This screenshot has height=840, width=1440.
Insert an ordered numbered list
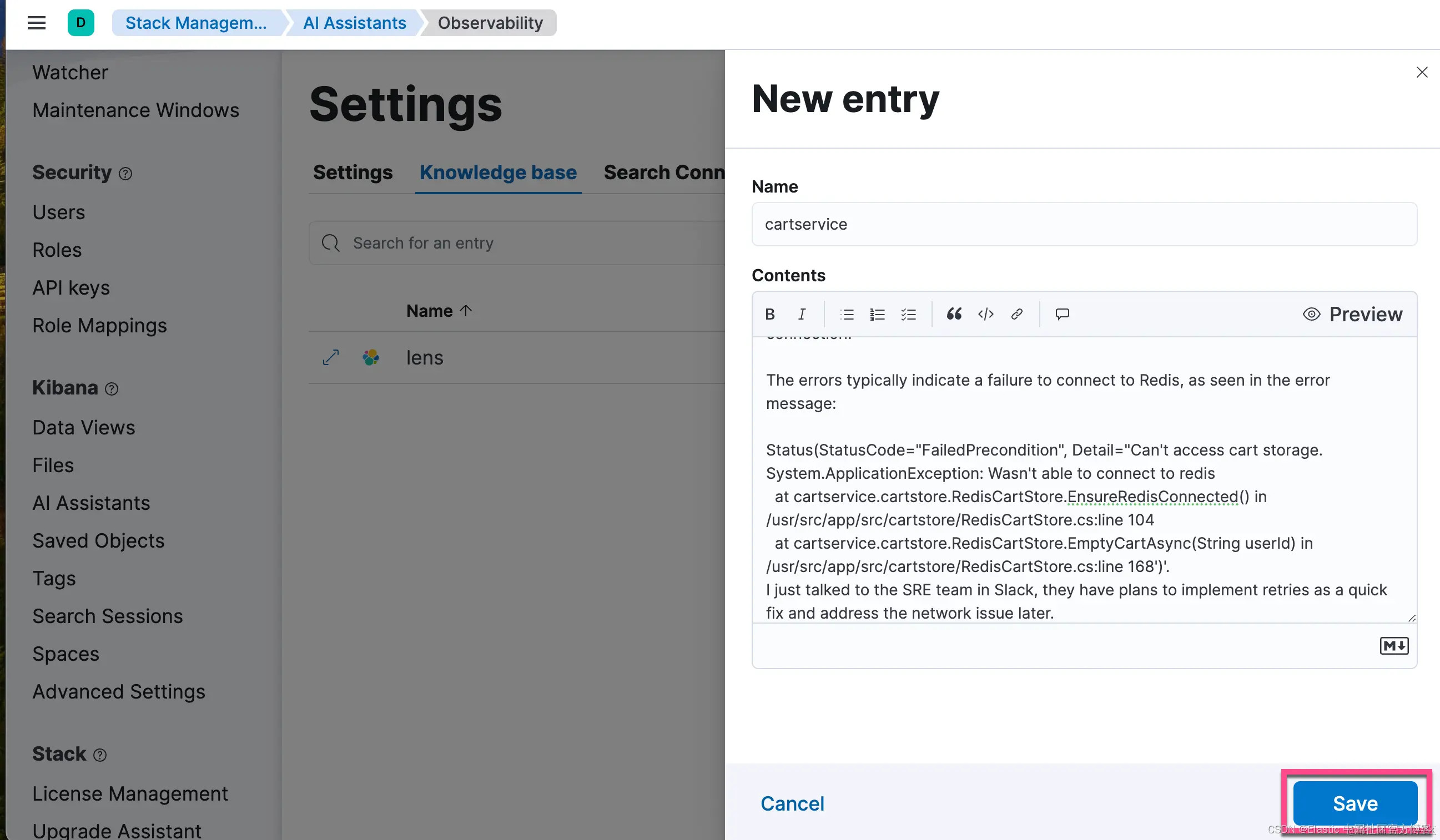pyautogui.click(x=877, y=314)
